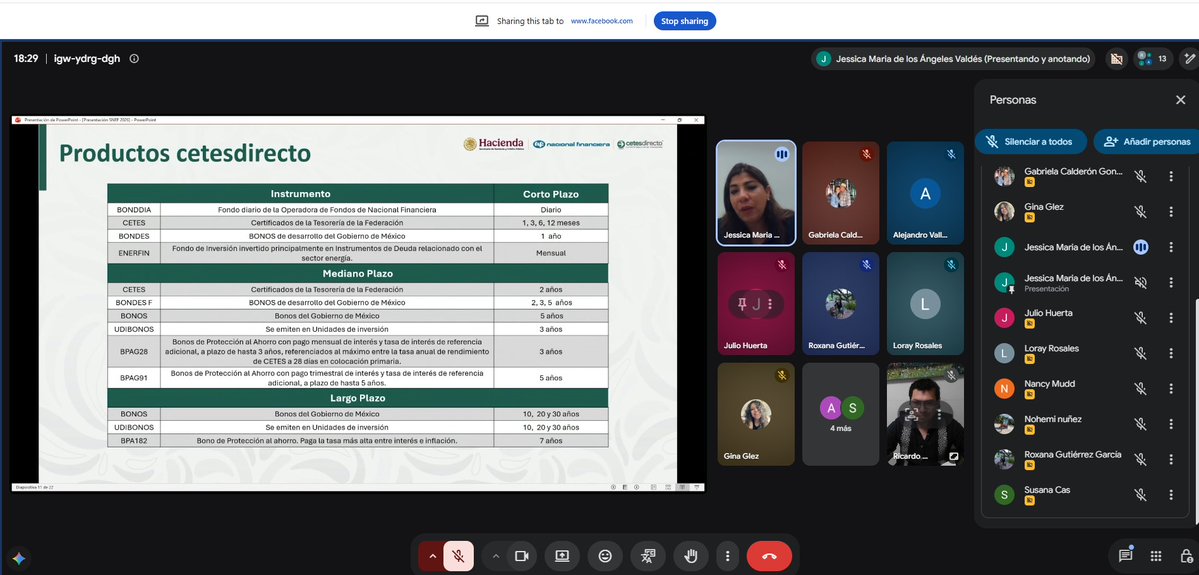
Task: Leave the call with red hang-up button
Action: tap(769, 556)
